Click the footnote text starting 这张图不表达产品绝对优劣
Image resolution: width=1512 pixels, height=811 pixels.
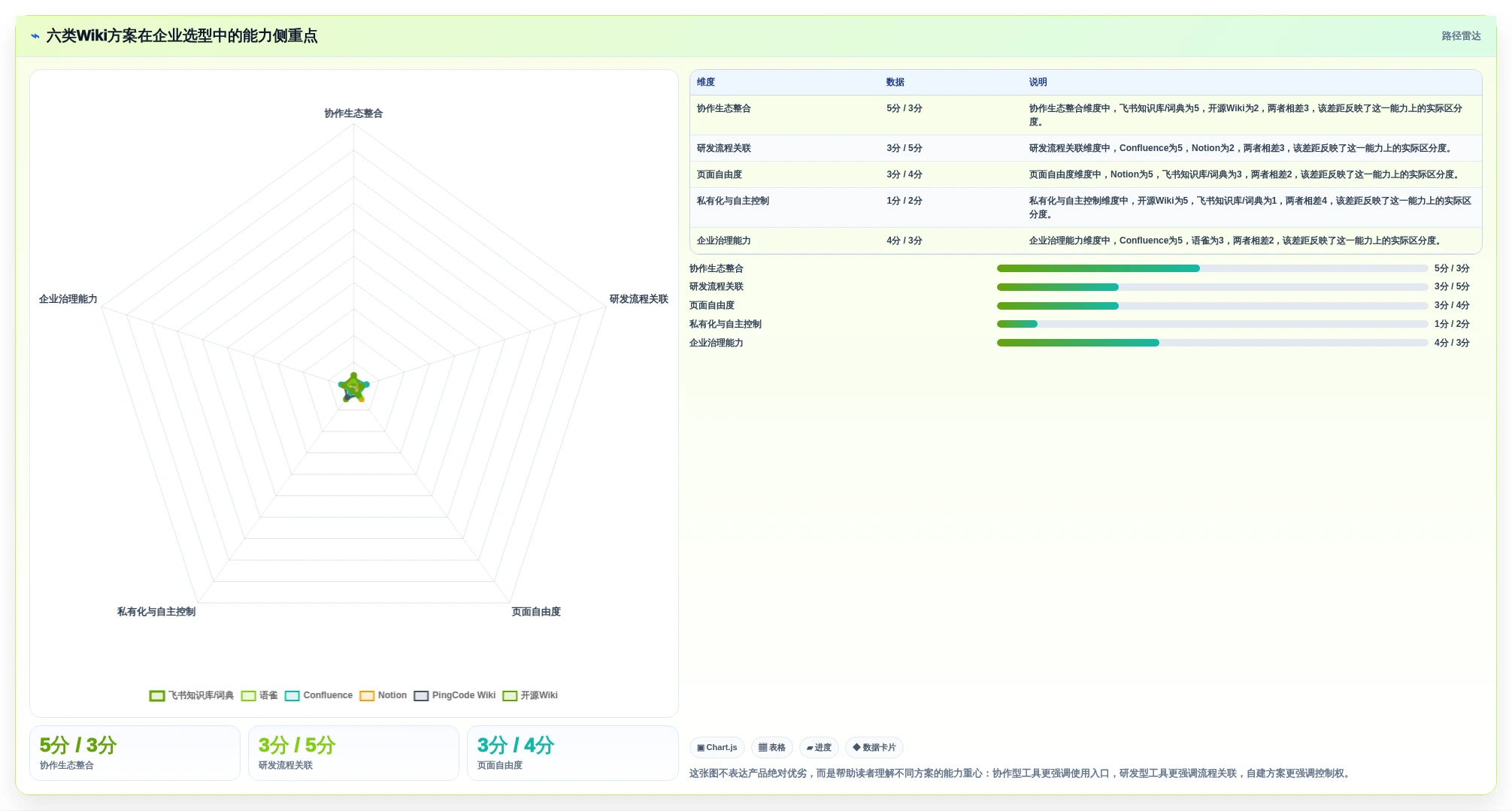(1021, 773)
